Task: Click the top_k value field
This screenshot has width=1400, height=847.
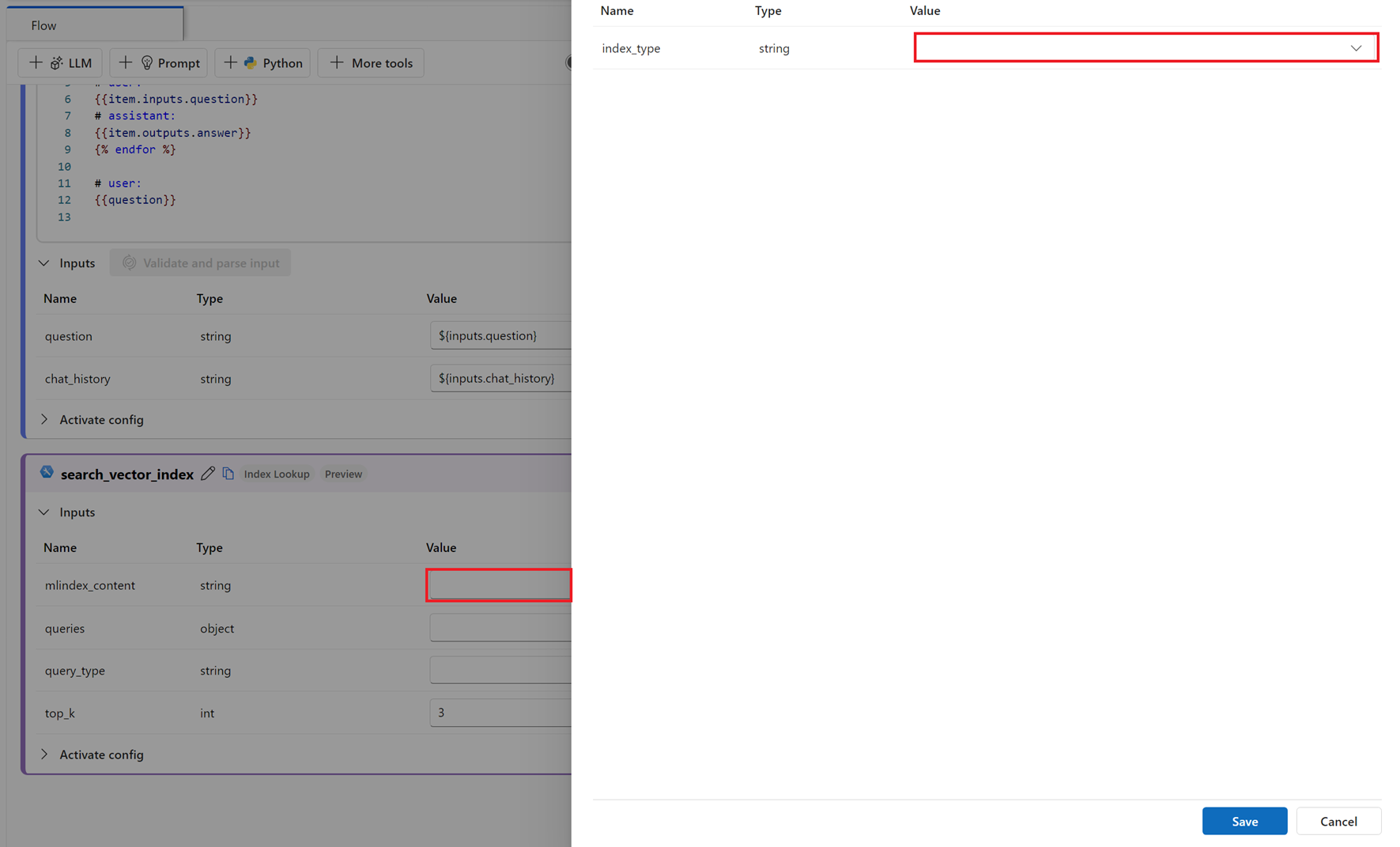Action: point(500,713)
